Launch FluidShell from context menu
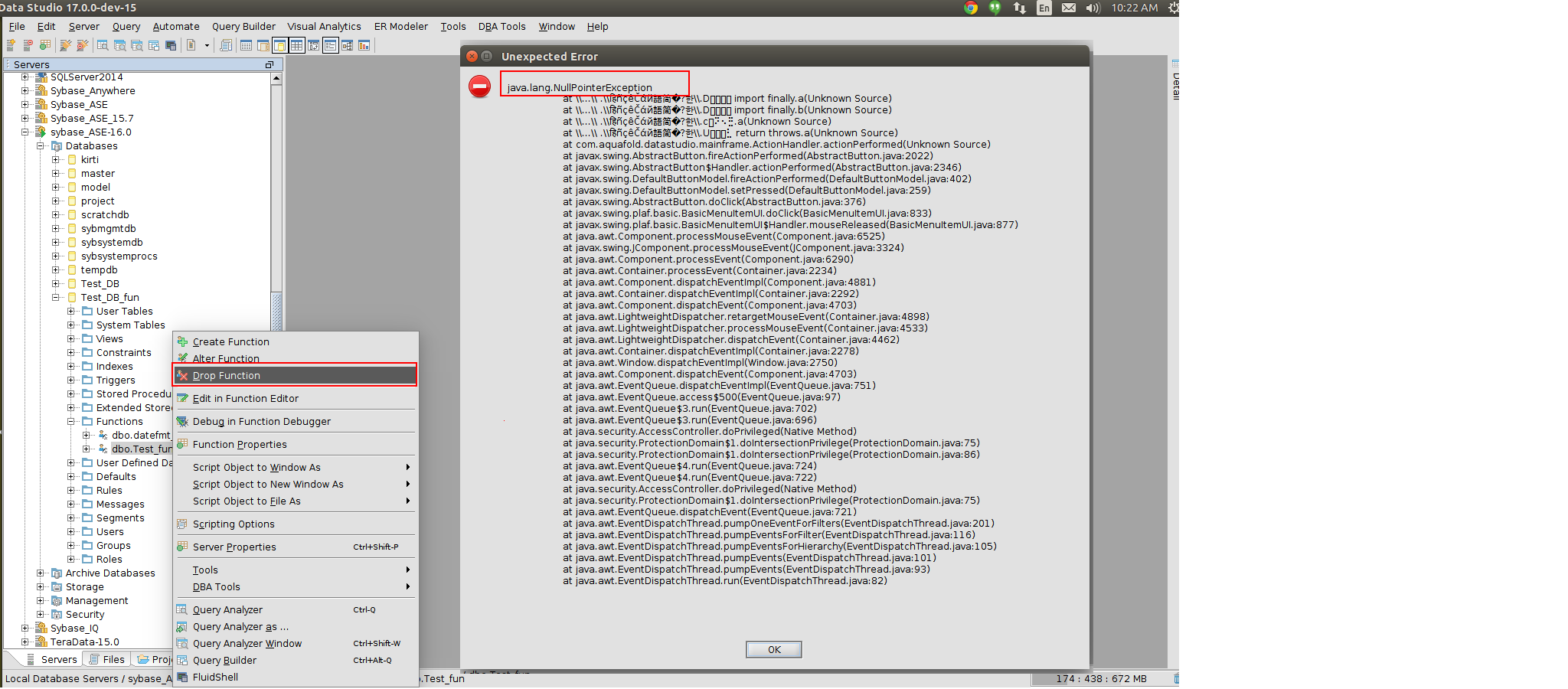The image size is (1568, 689). tap(295, 677)
